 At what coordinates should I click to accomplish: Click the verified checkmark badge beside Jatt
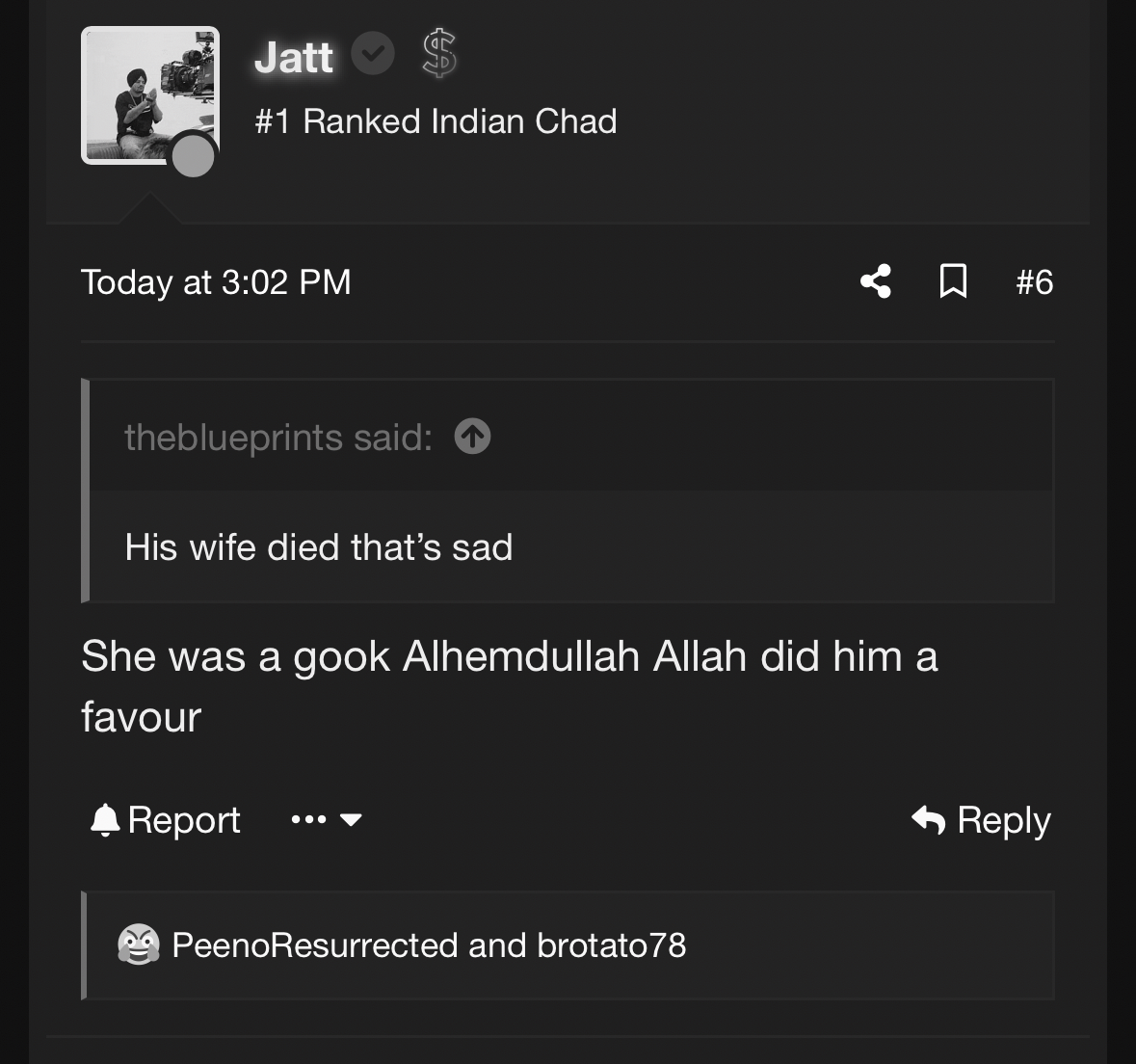point(372,54)
